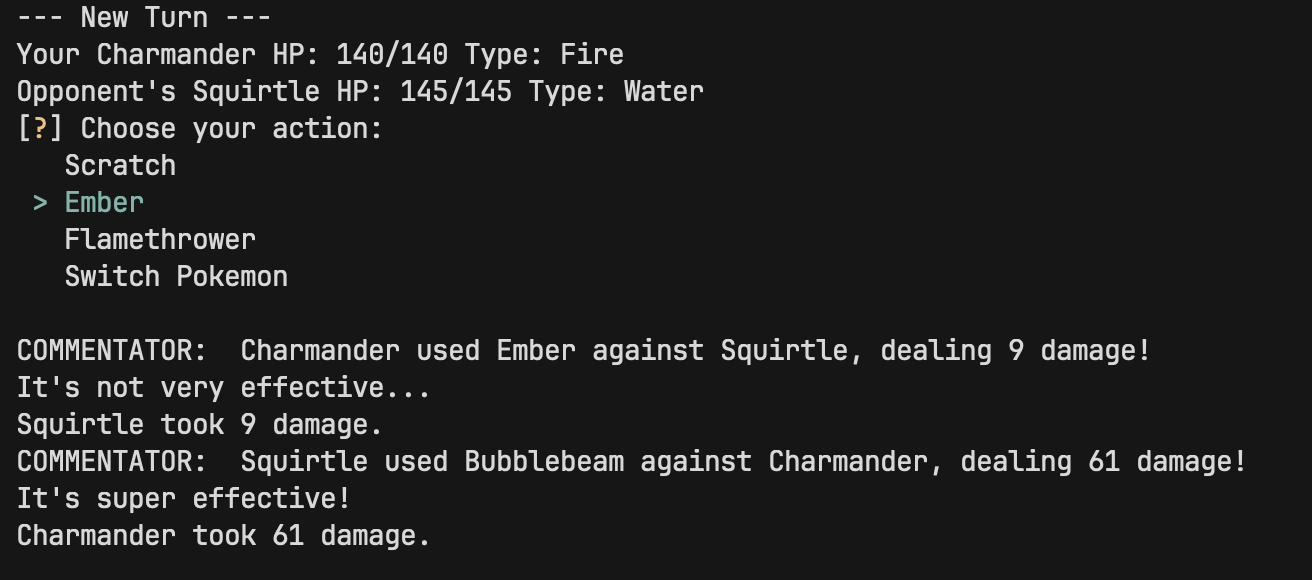
Task: Click the "It's not very effective..." line
Action: tap(224, 387)
